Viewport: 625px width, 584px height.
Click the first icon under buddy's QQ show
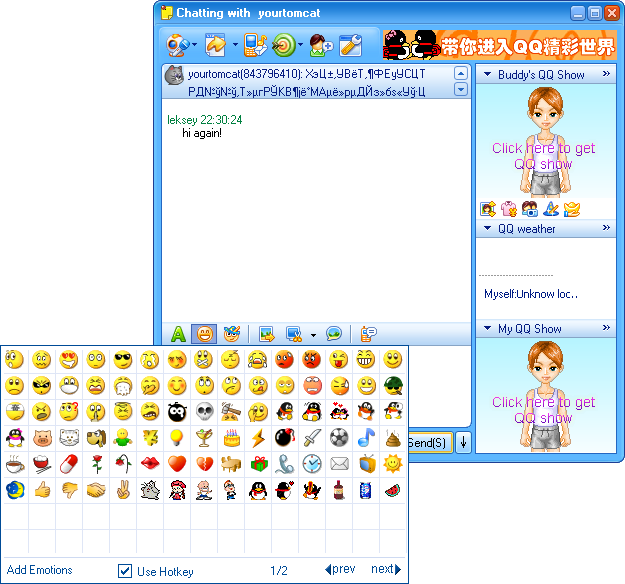coord(488,208)
